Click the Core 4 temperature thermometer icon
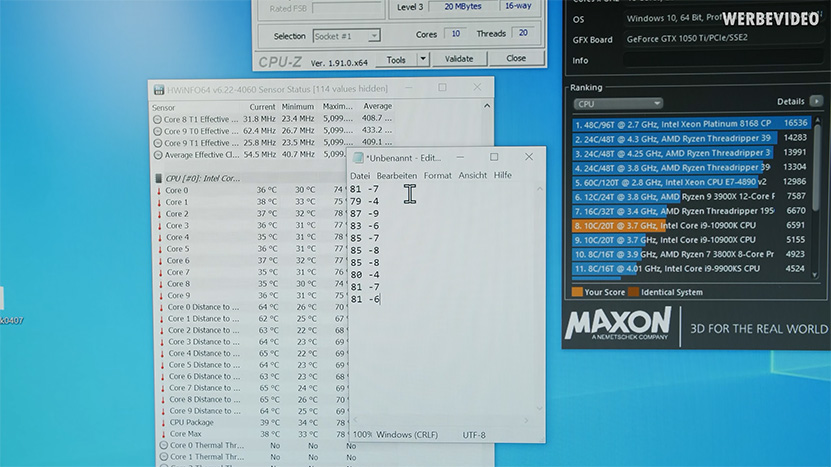The height and width of the screenshot is (467, 831). click(x=160, y=237)
